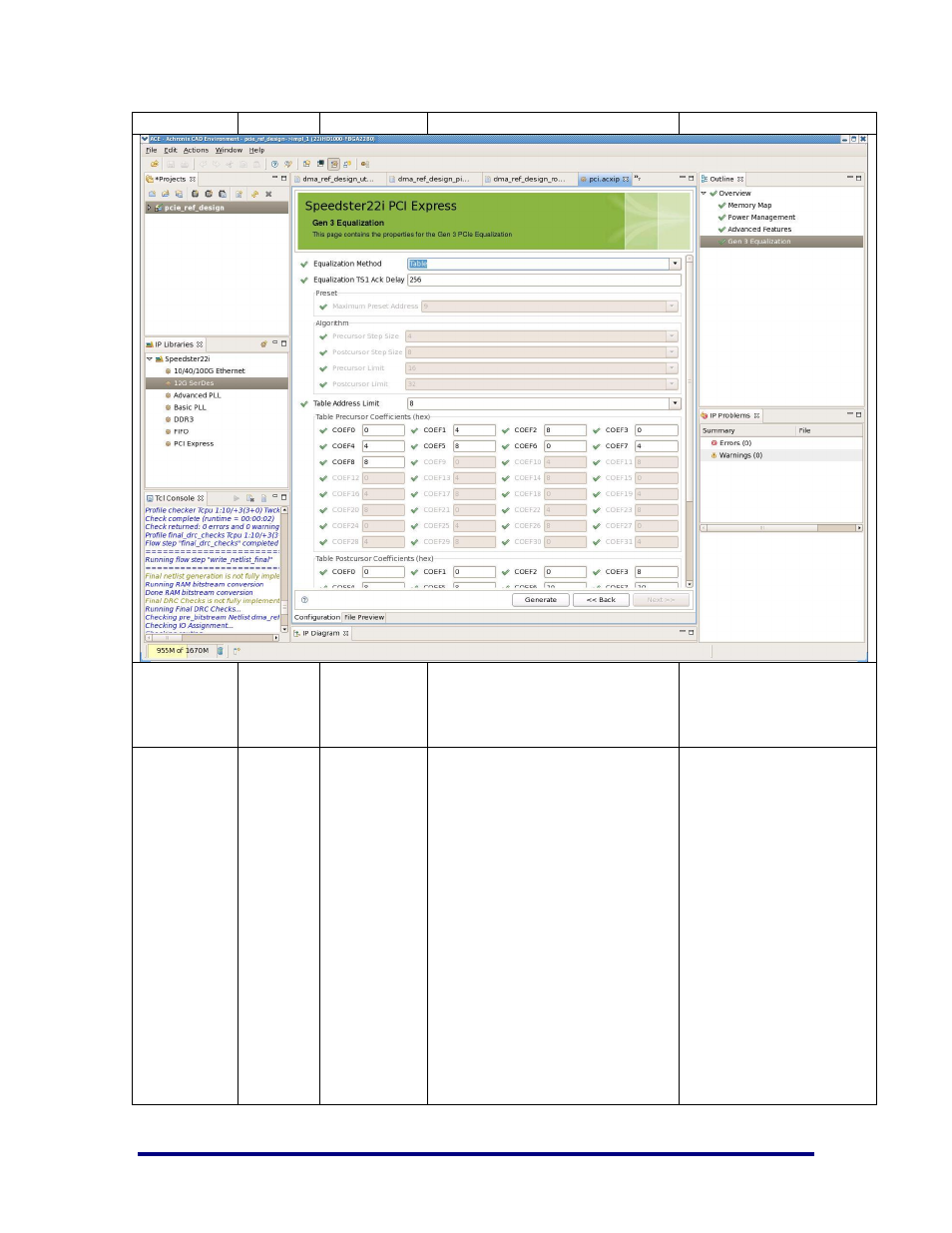The height and width of the screenshot is (1233, 952).
Task: Click the run arrow icon in Tcl Console
Action: coord(237,498)
